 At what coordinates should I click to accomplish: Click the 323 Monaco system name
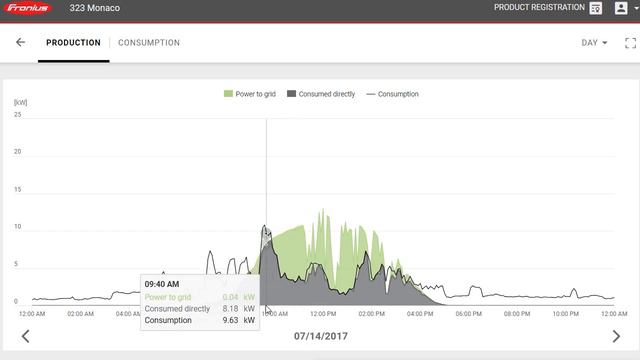pos(95,8)
